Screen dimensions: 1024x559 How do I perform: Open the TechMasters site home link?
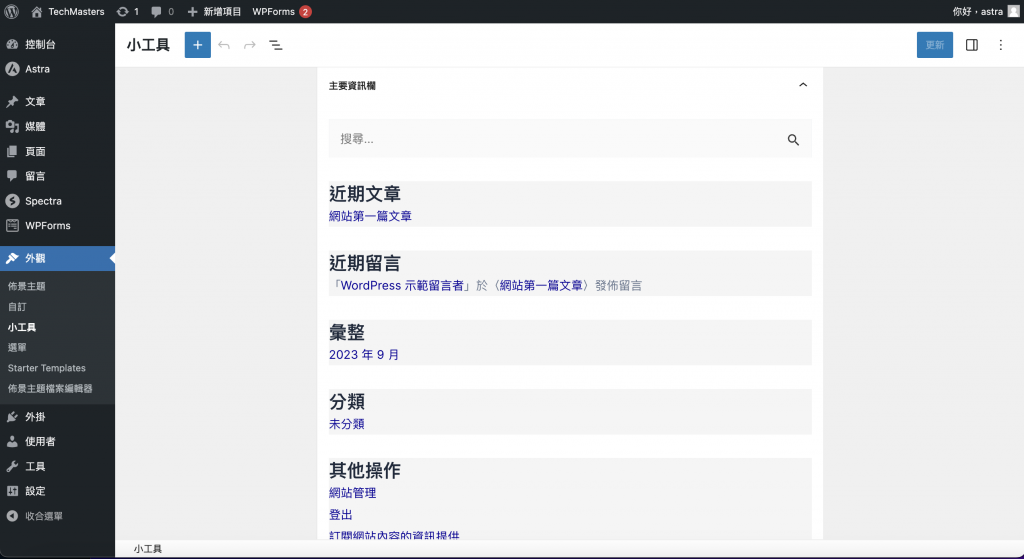pyautogui.click(x=68, y=11)
